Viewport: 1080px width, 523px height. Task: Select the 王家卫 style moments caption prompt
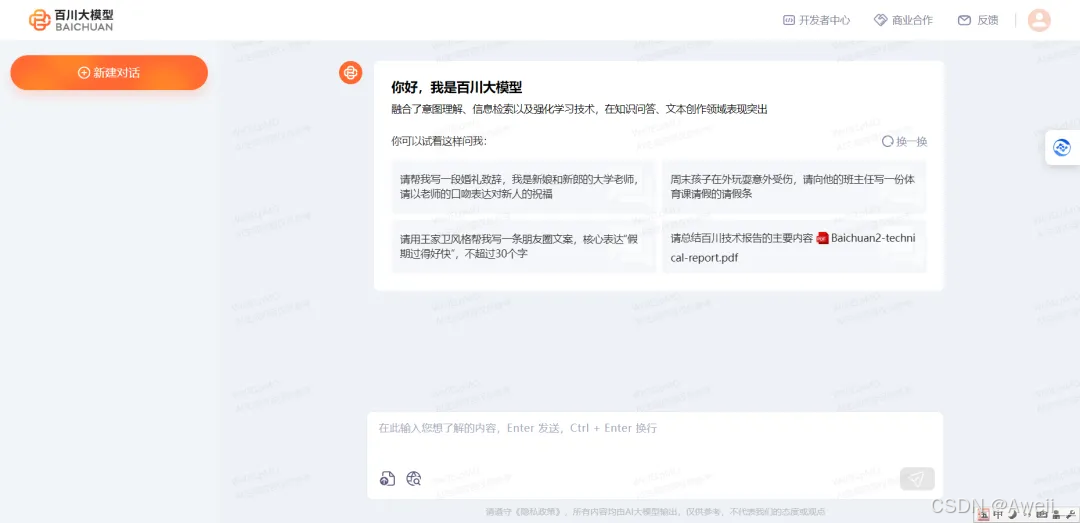pyautogui.click(x=523, y=246)
